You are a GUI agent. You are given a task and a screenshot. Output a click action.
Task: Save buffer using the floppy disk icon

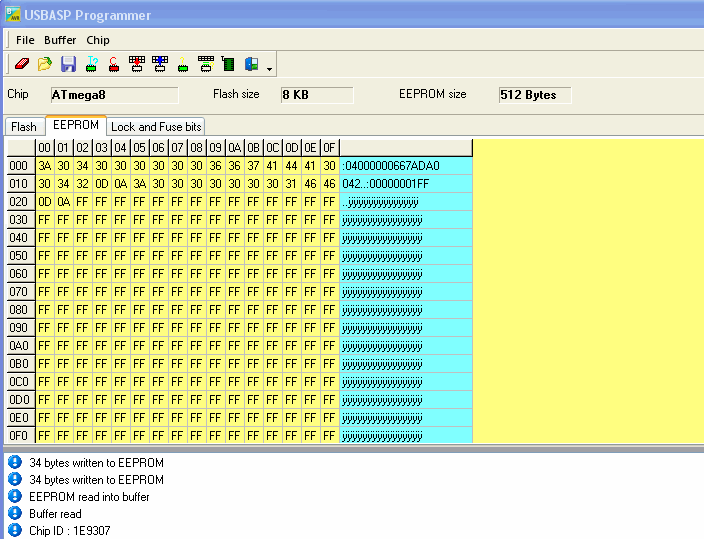[x=68, y=64]
